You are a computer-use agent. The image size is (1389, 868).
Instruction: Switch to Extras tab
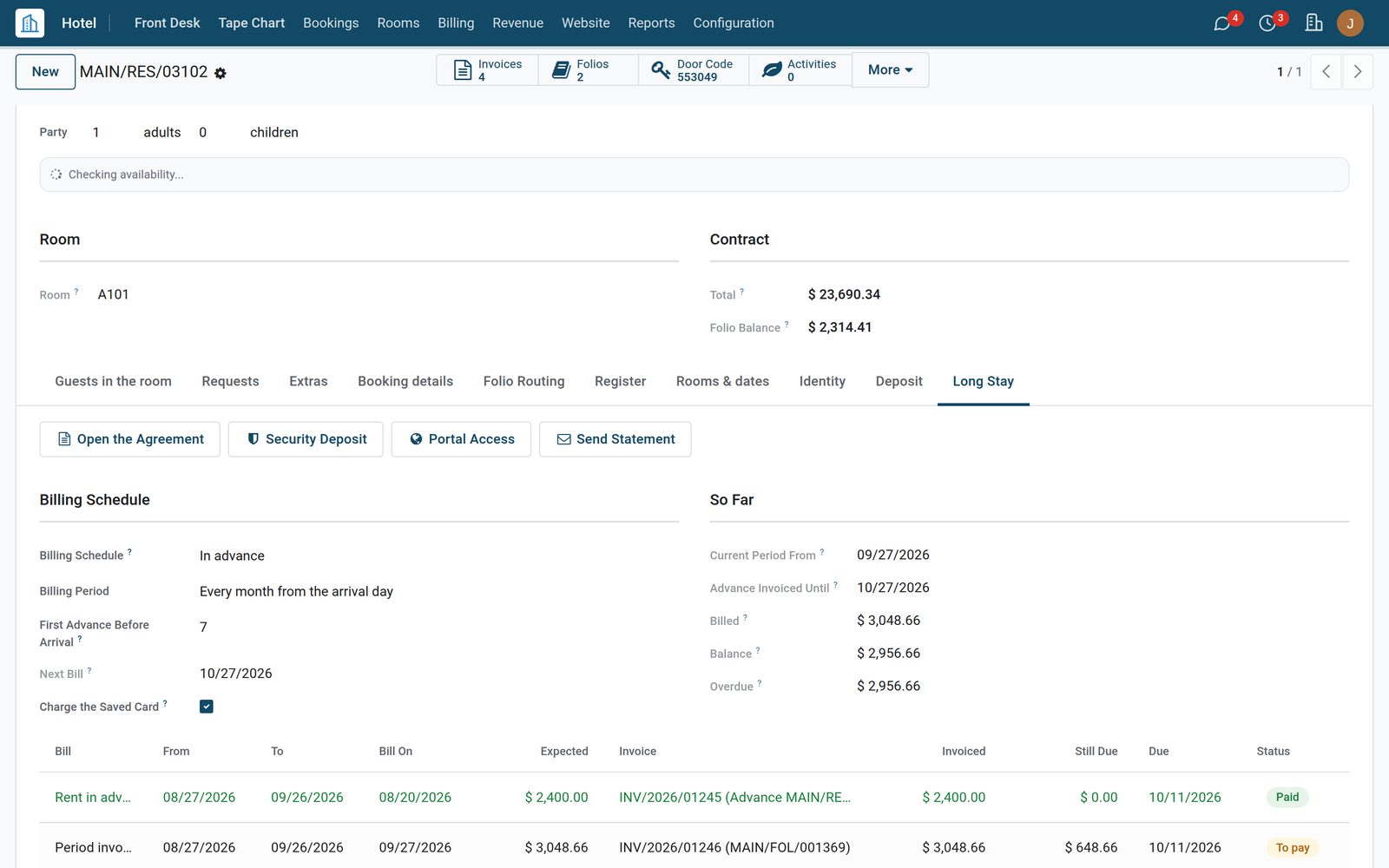[308, 381]
